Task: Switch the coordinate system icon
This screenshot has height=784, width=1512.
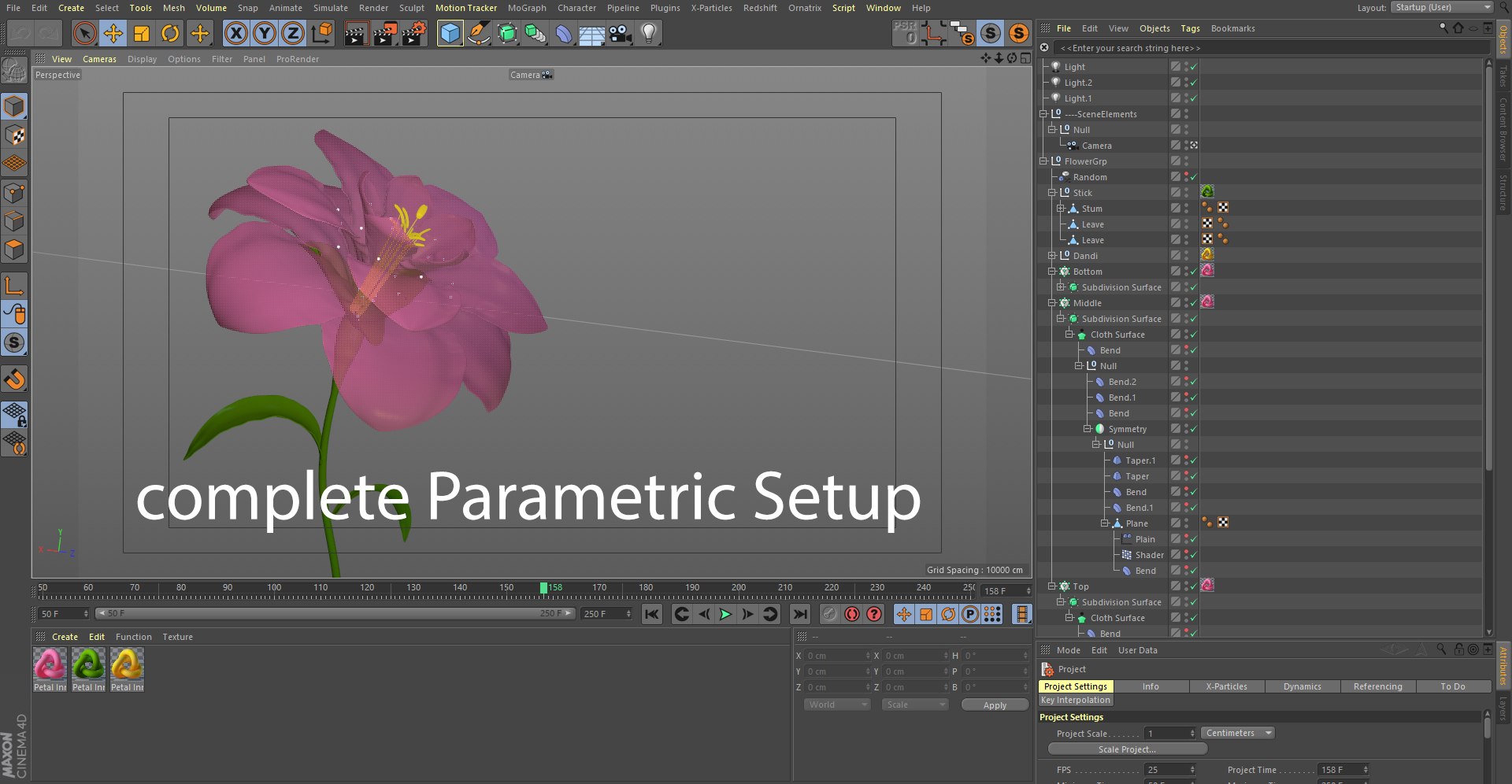Action: click(322, 33)
